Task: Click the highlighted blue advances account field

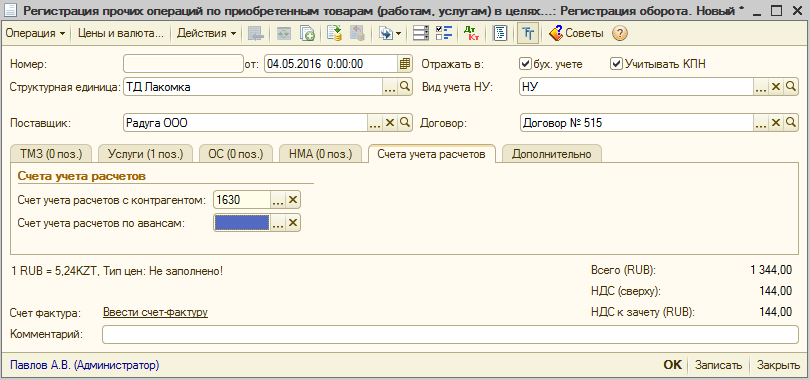Action: [x=242, y=223]
